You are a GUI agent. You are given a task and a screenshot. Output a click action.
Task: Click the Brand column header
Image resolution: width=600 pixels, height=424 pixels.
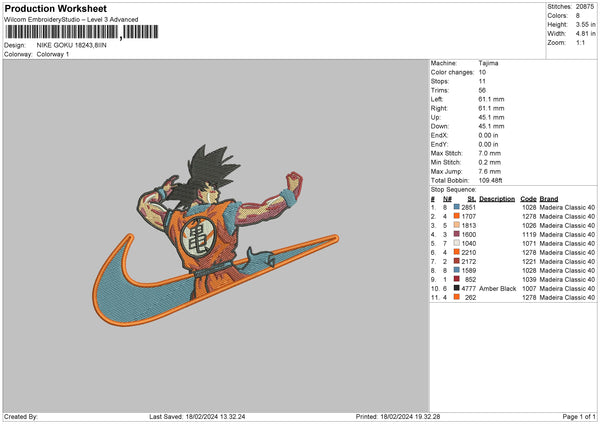(549, 199)
